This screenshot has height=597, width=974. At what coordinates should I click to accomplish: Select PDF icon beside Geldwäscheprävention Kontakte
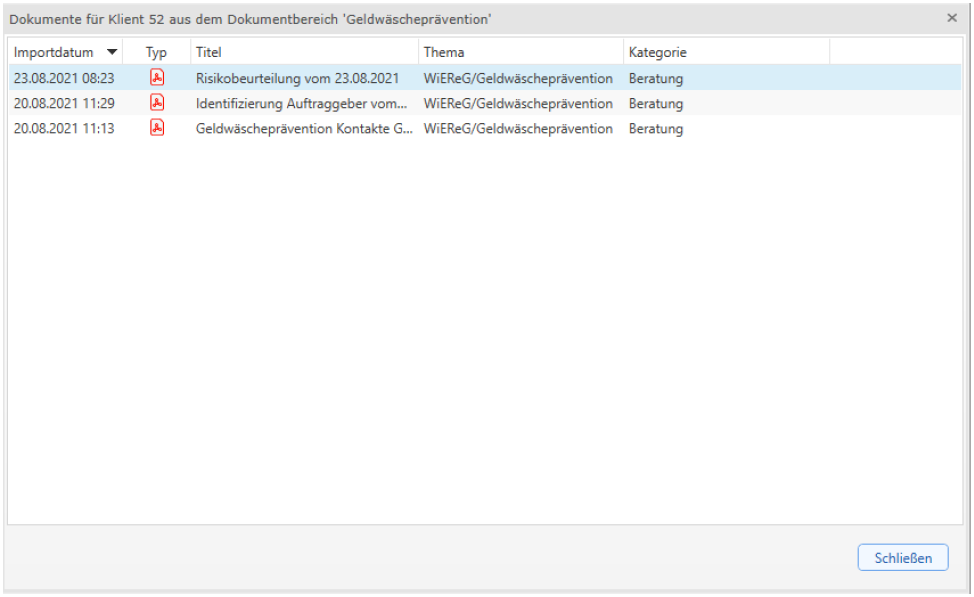[156, 128]
